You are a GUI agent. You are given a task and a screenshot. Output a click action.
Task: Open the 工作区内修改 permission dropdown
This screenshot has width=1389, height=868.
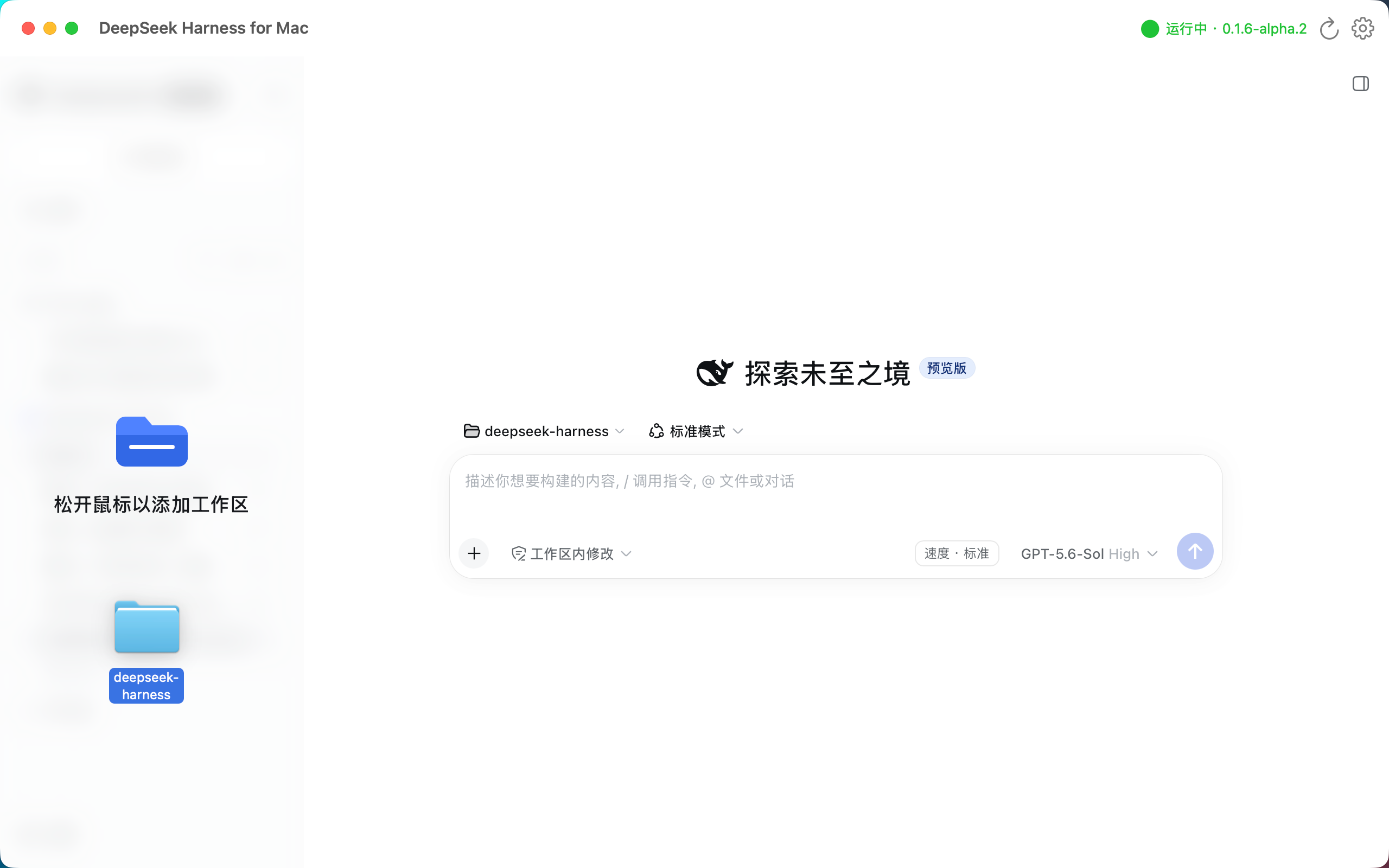pyautogui.click(x=571, y=553)
